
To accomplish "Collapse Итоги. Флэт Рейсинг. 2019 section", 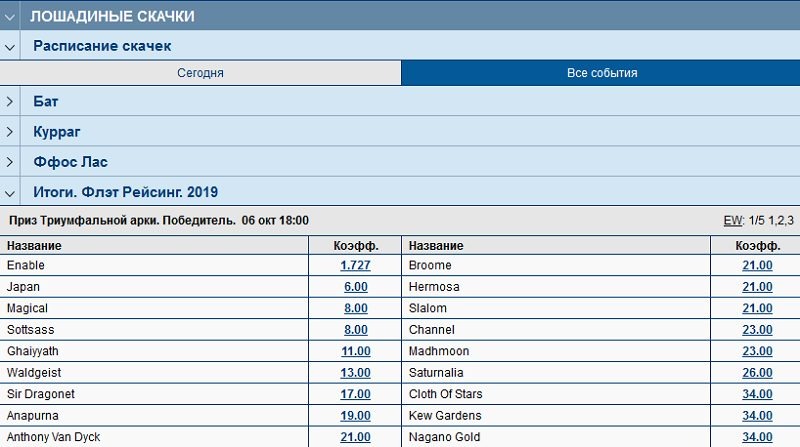I will click(10, 192).
